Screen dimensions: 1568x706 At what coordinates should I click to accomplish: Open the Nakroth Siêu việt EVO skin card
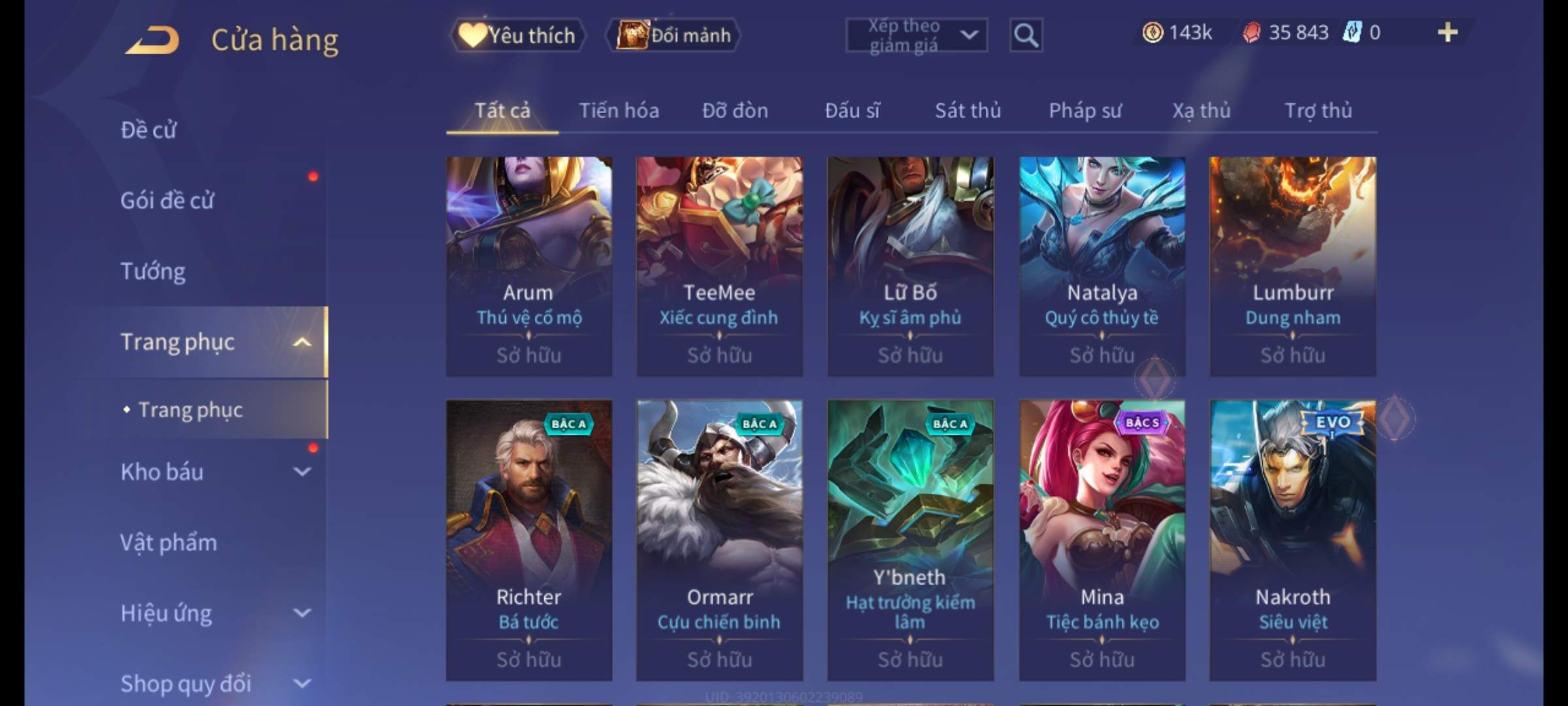[x=1293, y=541]
